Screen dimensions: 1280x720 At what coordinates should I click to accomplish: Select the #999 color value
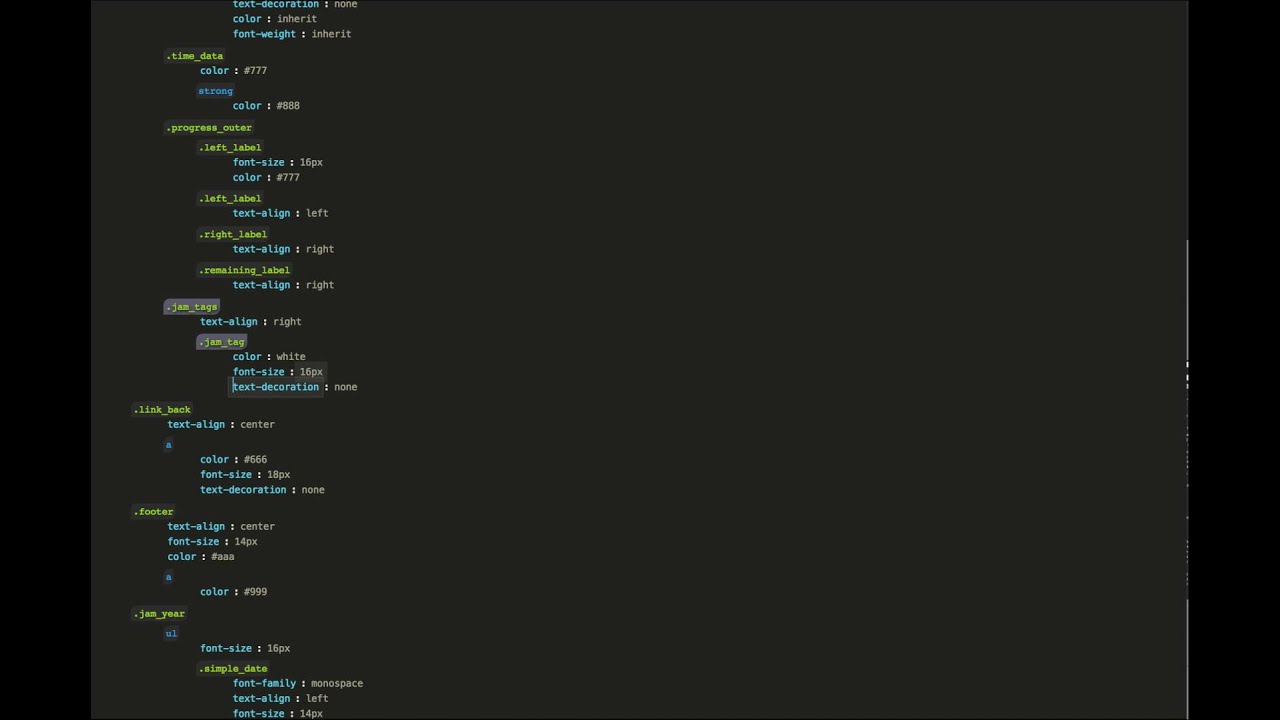(255, 592)
